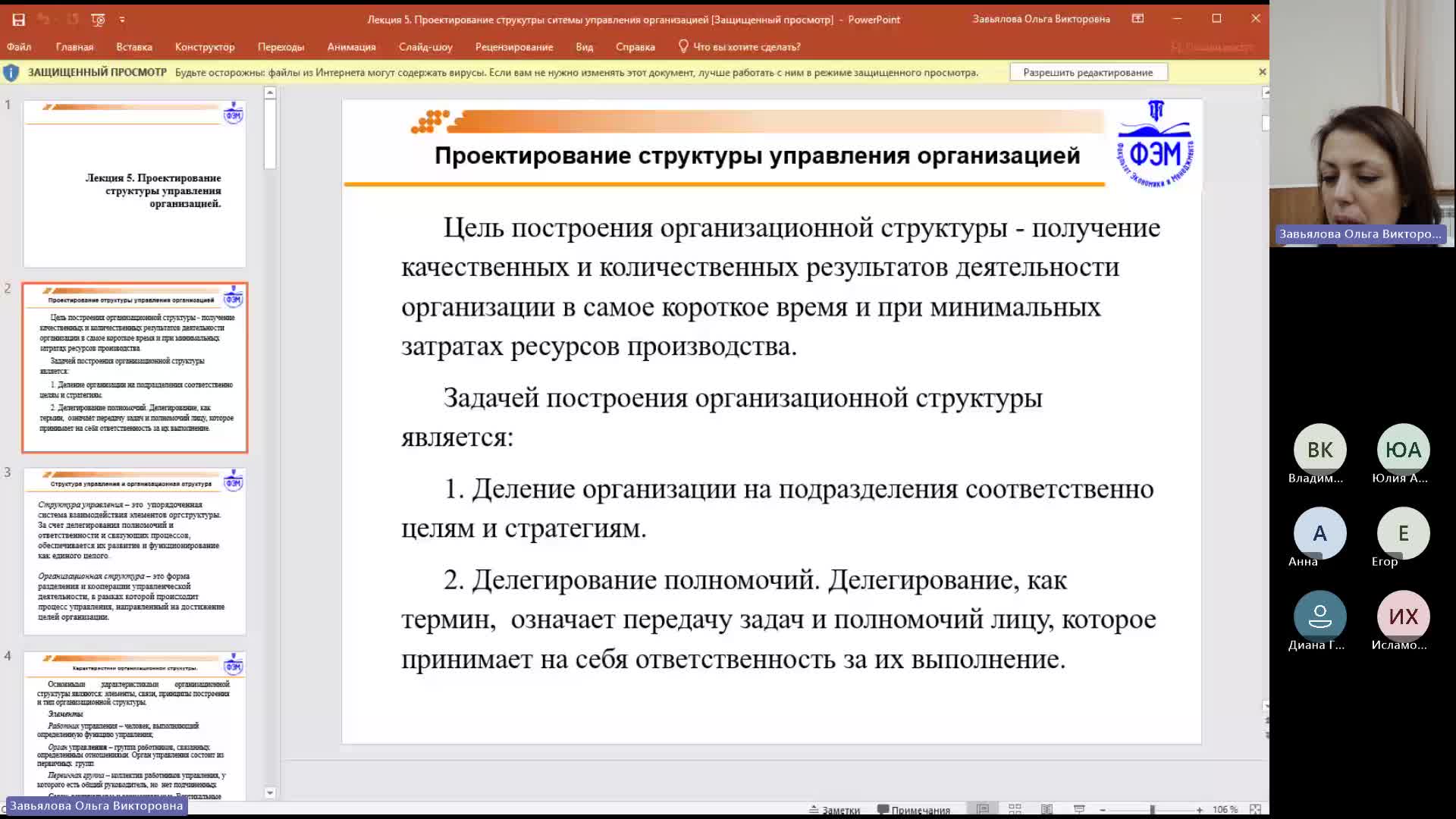This screenshot has height=819, width=1456.
Task: Select slide 4 thumbnail 'Характеристики'
Action: (134, 726)
